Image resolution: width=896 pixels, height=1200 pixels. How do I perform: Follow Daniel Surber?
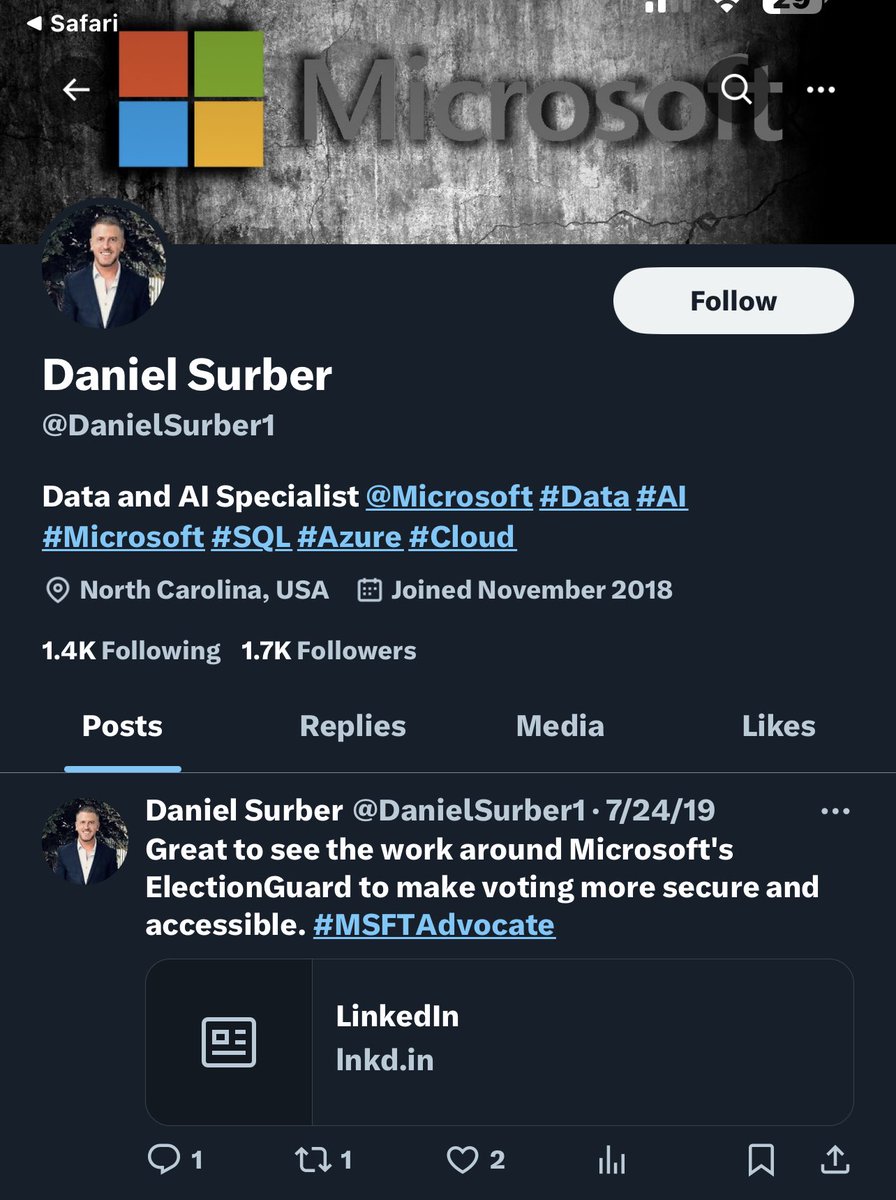click(x=733, y=301)
